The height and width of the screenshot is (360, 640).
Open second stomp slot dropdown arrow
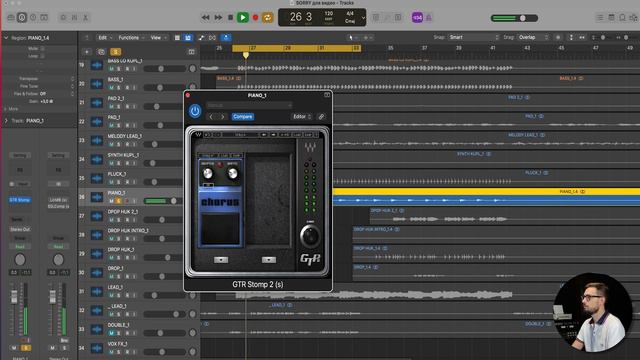(x=269, y=260)
